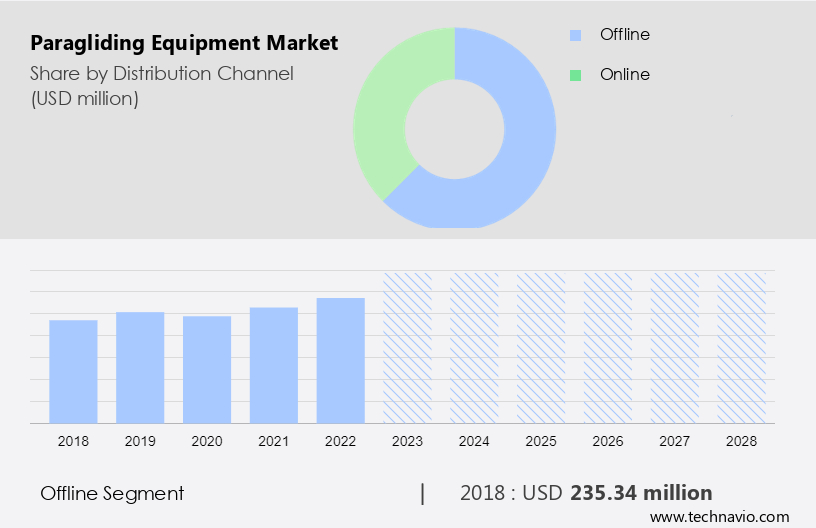Select the hatched 2028 forecast bar
The width and height of the screenshot is (816, 528).
point(742,348)
